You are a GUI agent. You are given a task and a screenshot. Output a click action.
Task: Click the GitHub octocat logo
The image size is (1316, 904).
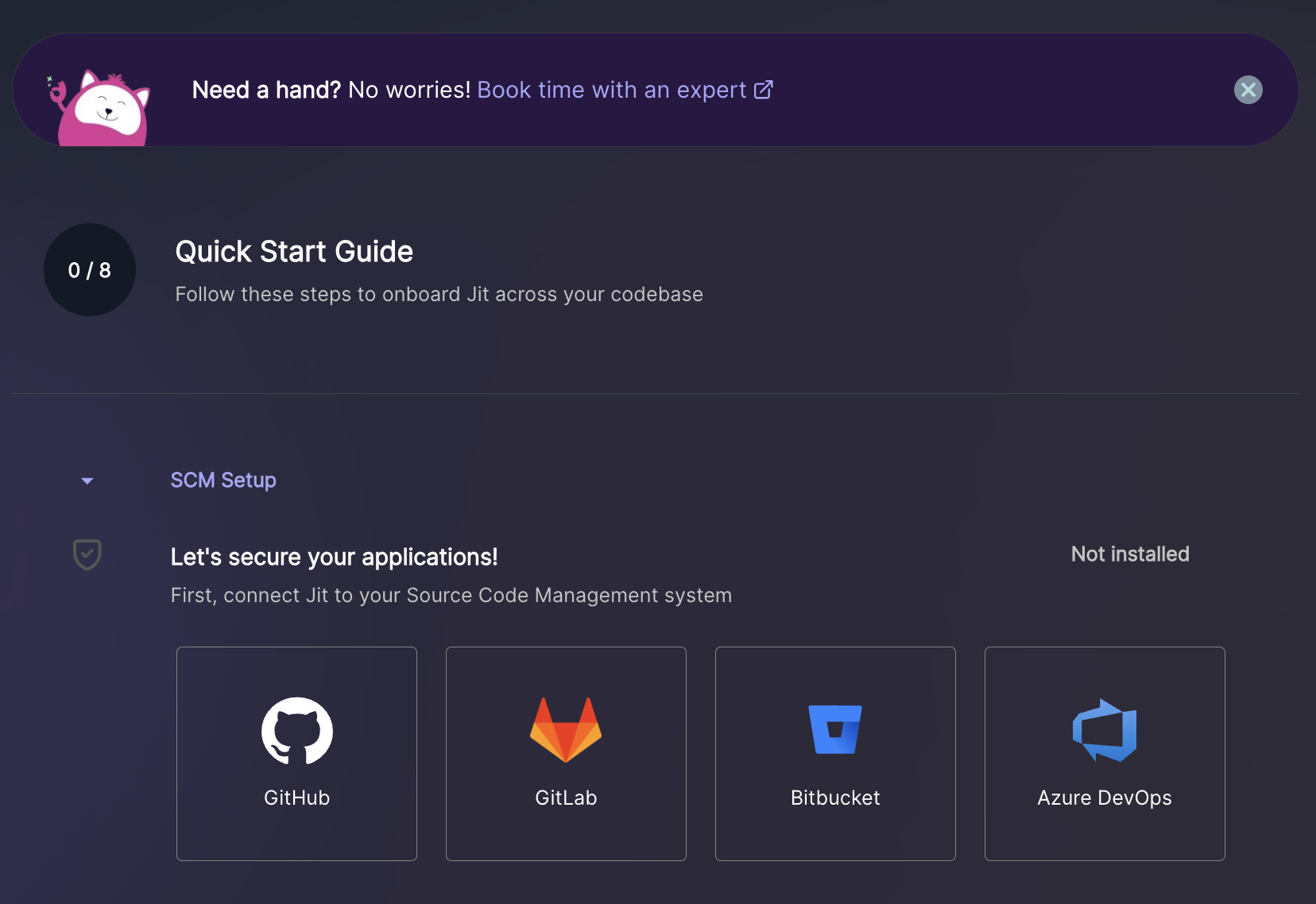(297, 731)
